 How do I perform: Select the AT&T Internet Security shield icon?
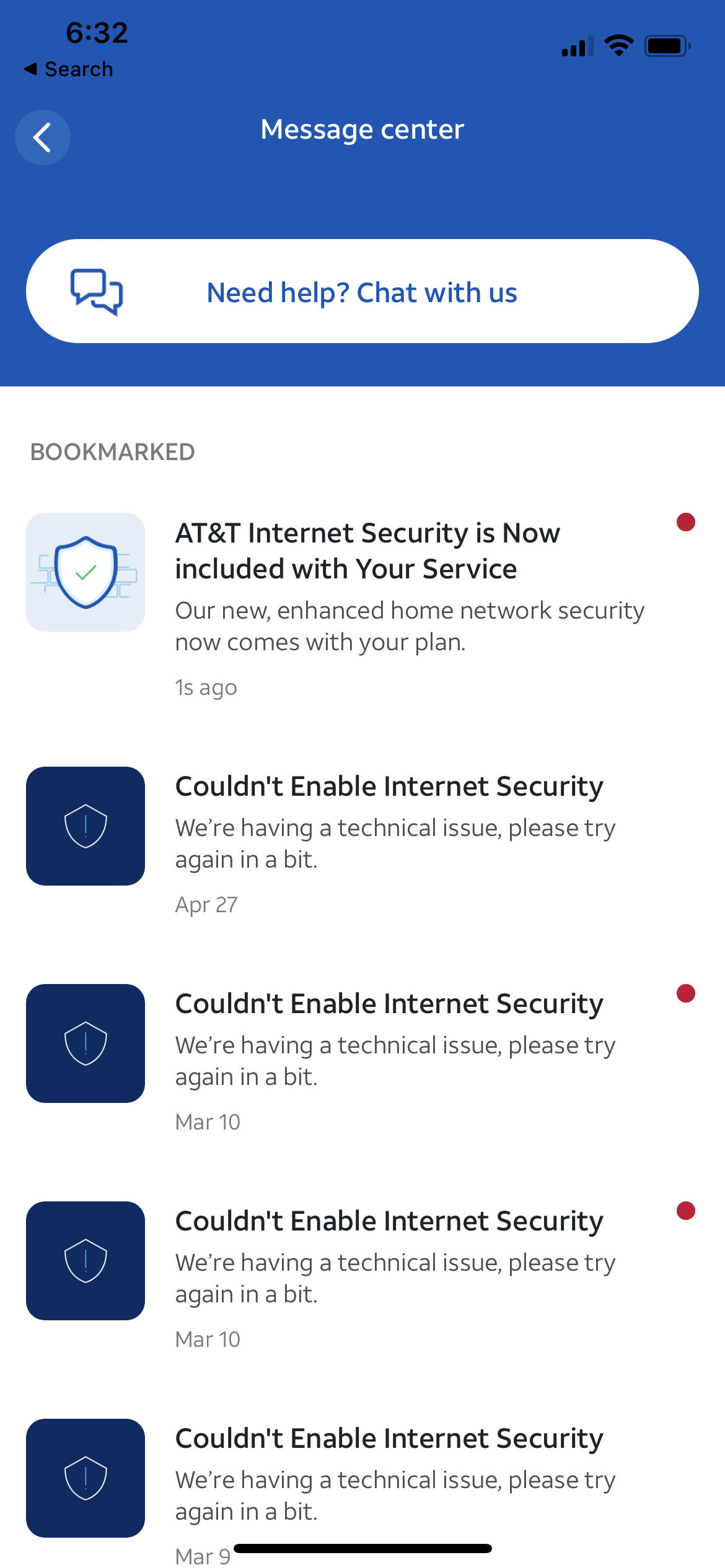tap(85, 570)
